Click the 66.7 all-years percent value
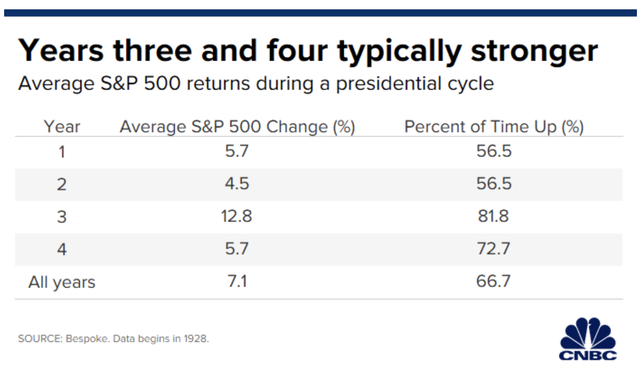This screenshot has width=640, height=372. [493, 281]
